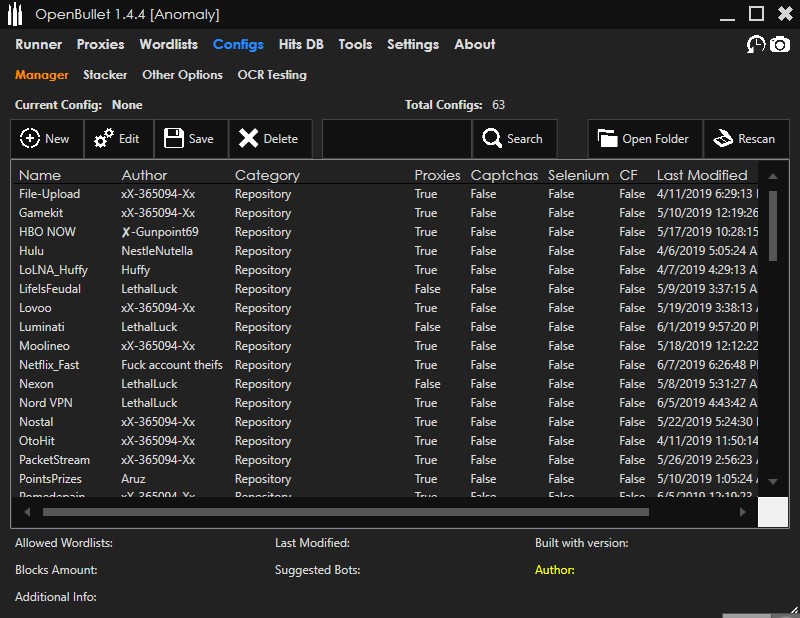Sort configs by the Author column header
Viewport: 800px width, 618px height.
point(145,175)
